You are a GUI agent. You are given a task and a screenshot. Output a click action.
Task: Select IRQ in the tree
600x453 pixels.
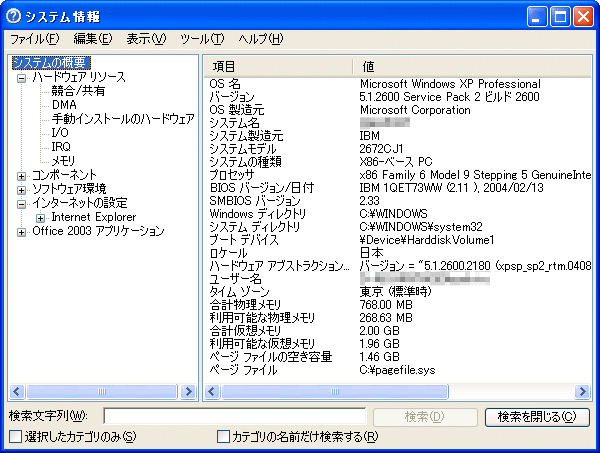click(61, 147)
